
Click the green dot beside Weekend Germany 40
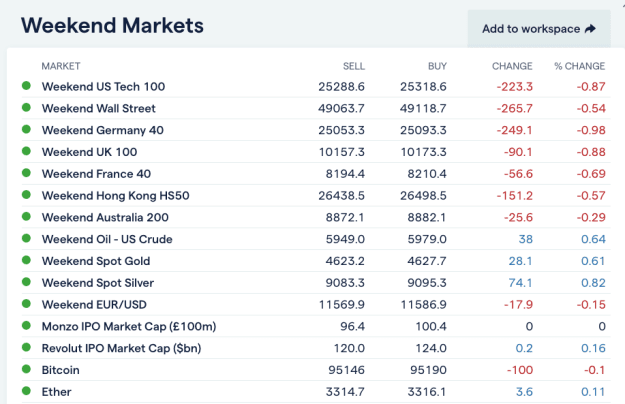click(x=26, y=129)
